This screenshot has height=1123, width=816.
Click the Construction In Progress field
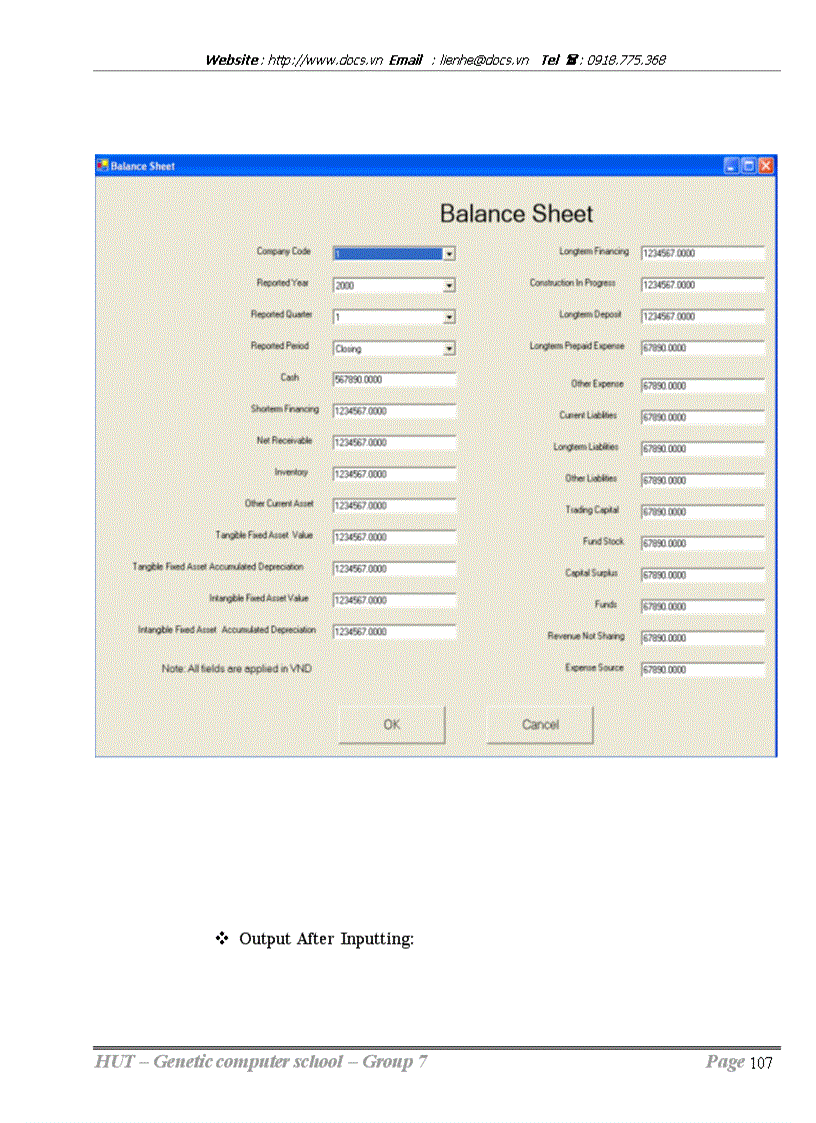pos(701,285)
